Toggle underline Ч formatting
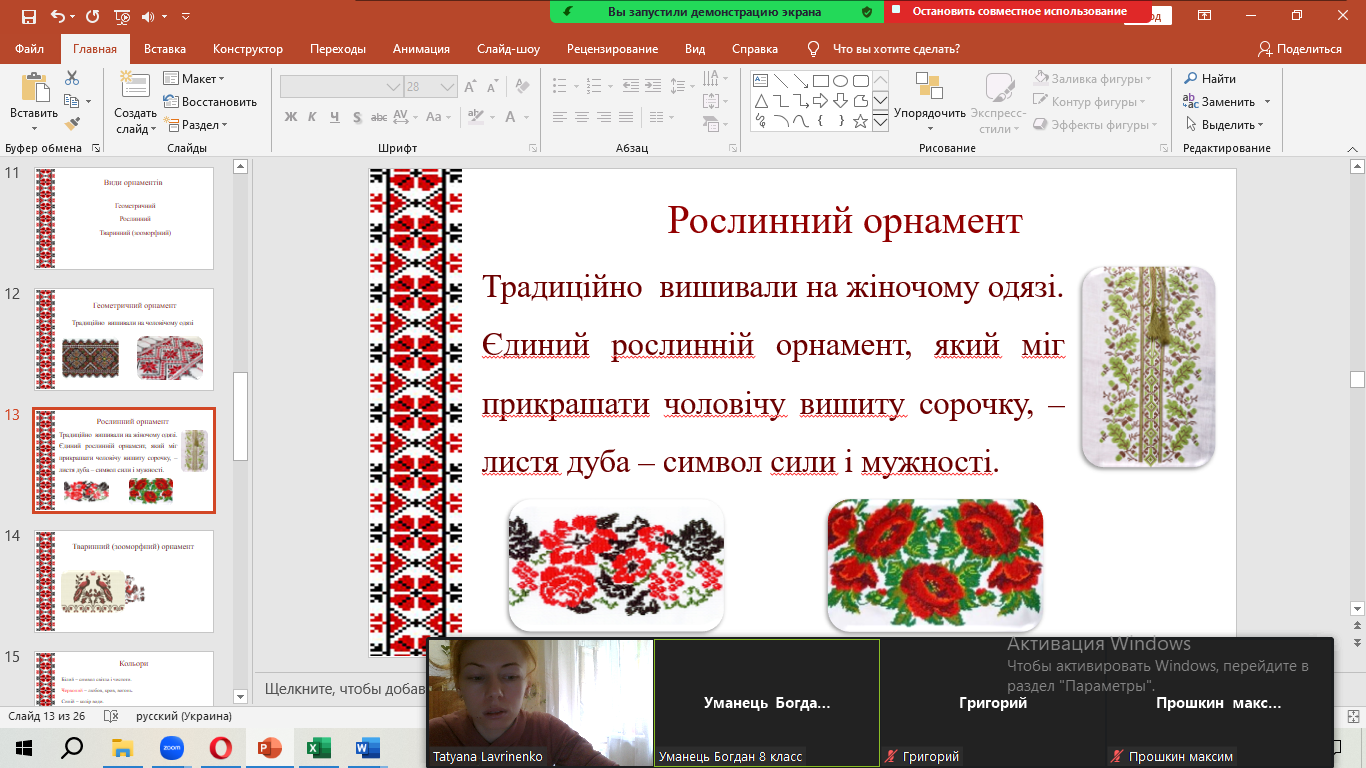The width and height of the screenshot is (1366, 768). pyautogui.click(x=336, y=117)
